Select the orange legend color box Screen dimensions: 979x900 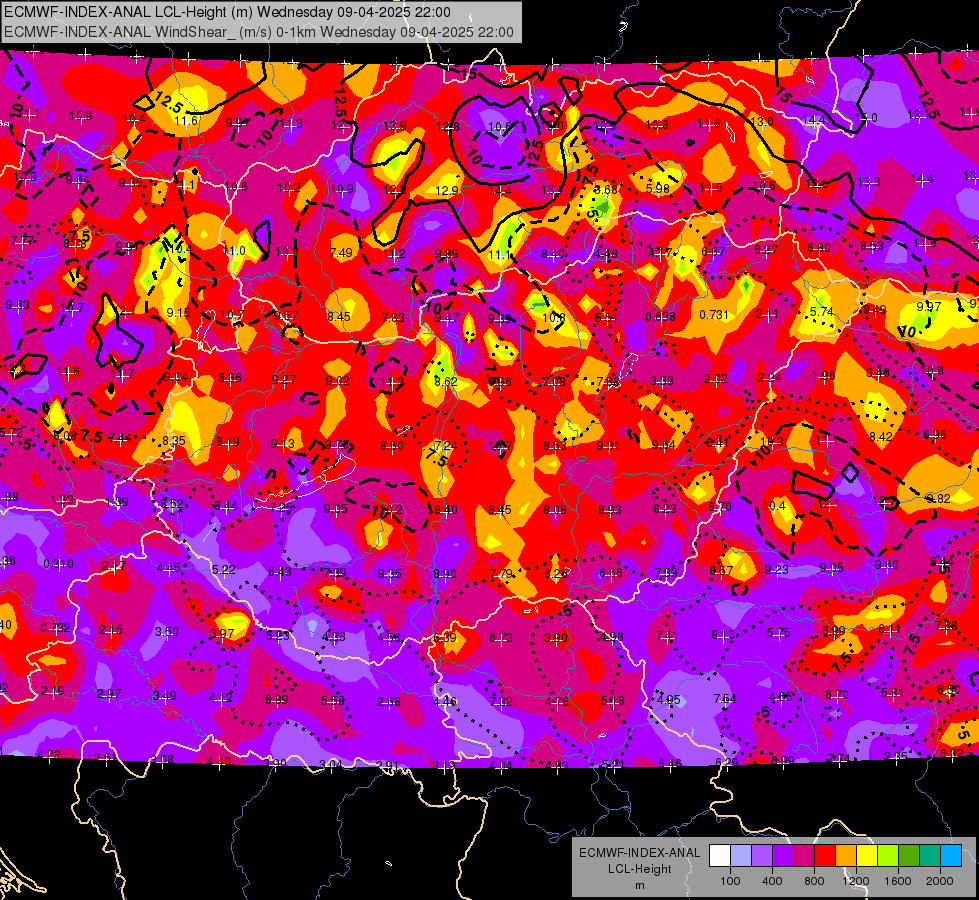(846, 856)
